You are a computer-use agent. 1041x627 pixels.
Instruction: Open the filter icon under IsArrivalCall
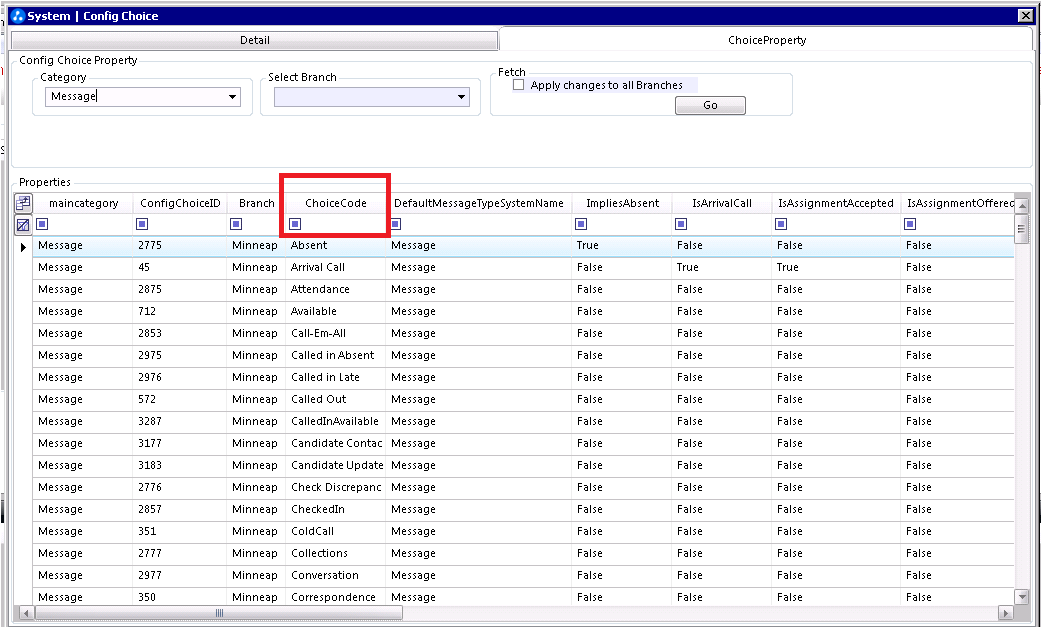681,224
